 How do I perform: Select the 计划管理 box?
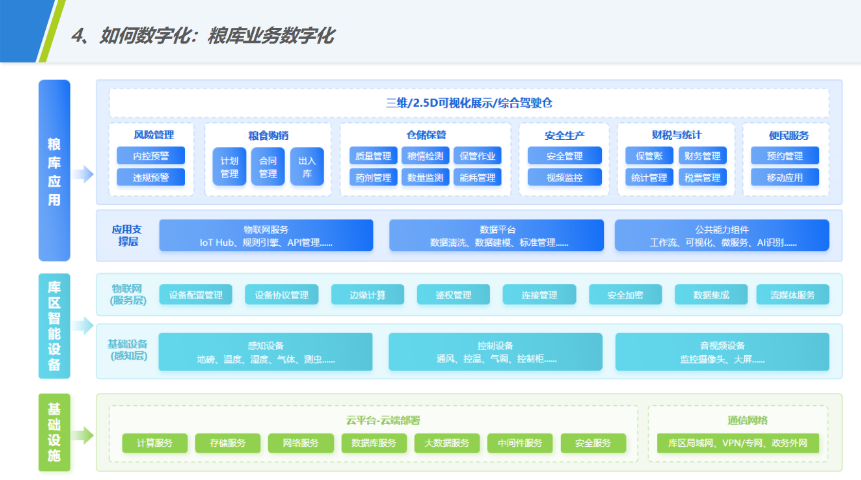pyautogui.click(x=230, y=167)
